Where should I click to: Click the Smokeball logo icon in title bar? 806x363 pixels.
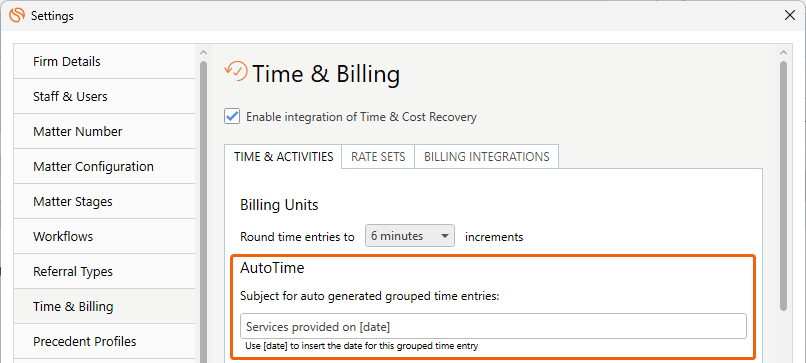click(x=17, y=15)
